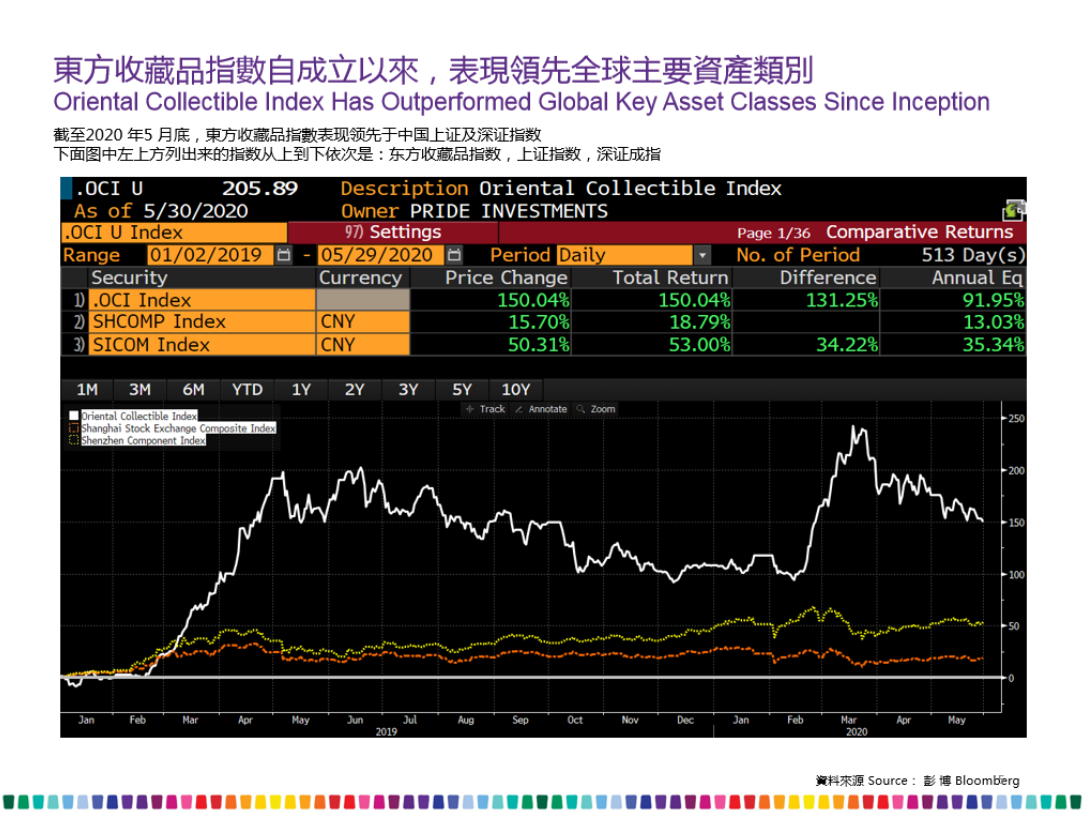1091x817 pixels.
Task: Switch chart range to 3Y
Action: (408, 390)
